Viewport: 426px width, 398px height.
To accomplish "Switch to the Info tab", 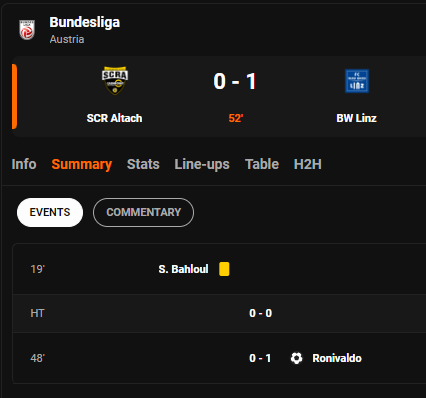I will [24, 164].
